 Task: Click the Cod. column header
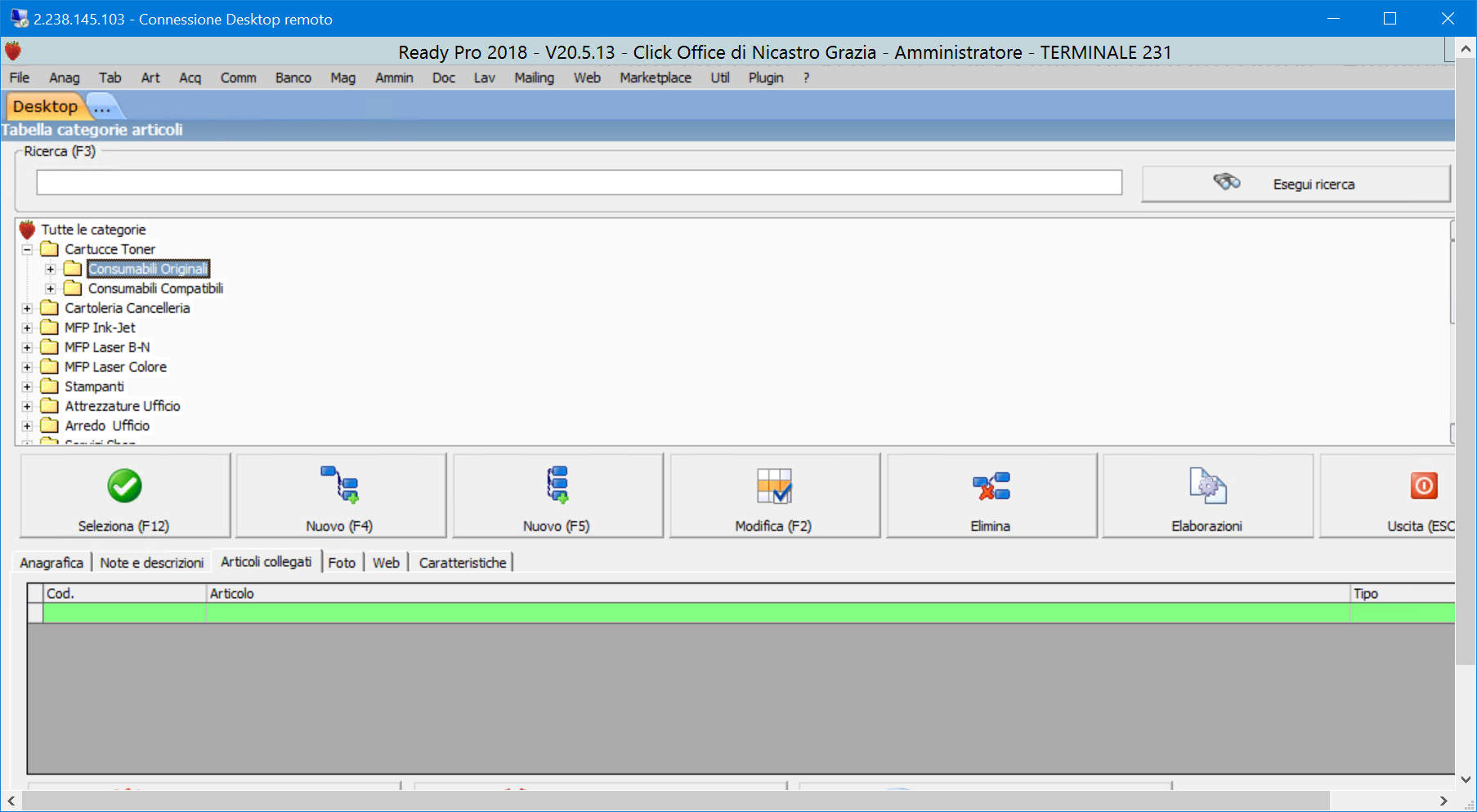coord(125,594)
